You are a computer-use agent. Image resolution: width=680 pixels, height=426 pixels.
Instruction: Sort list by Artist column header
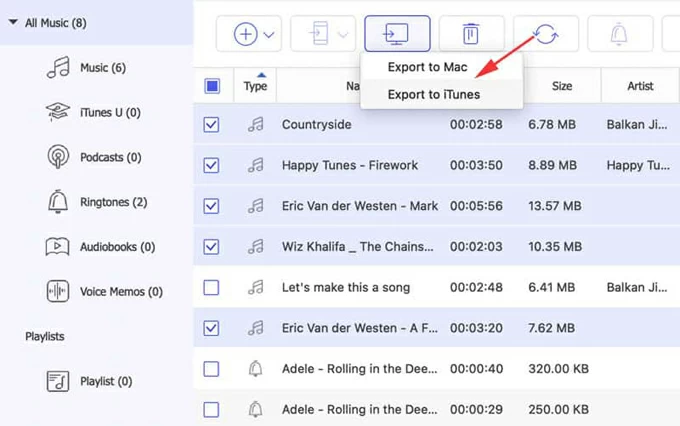click(x=639, y=86)
